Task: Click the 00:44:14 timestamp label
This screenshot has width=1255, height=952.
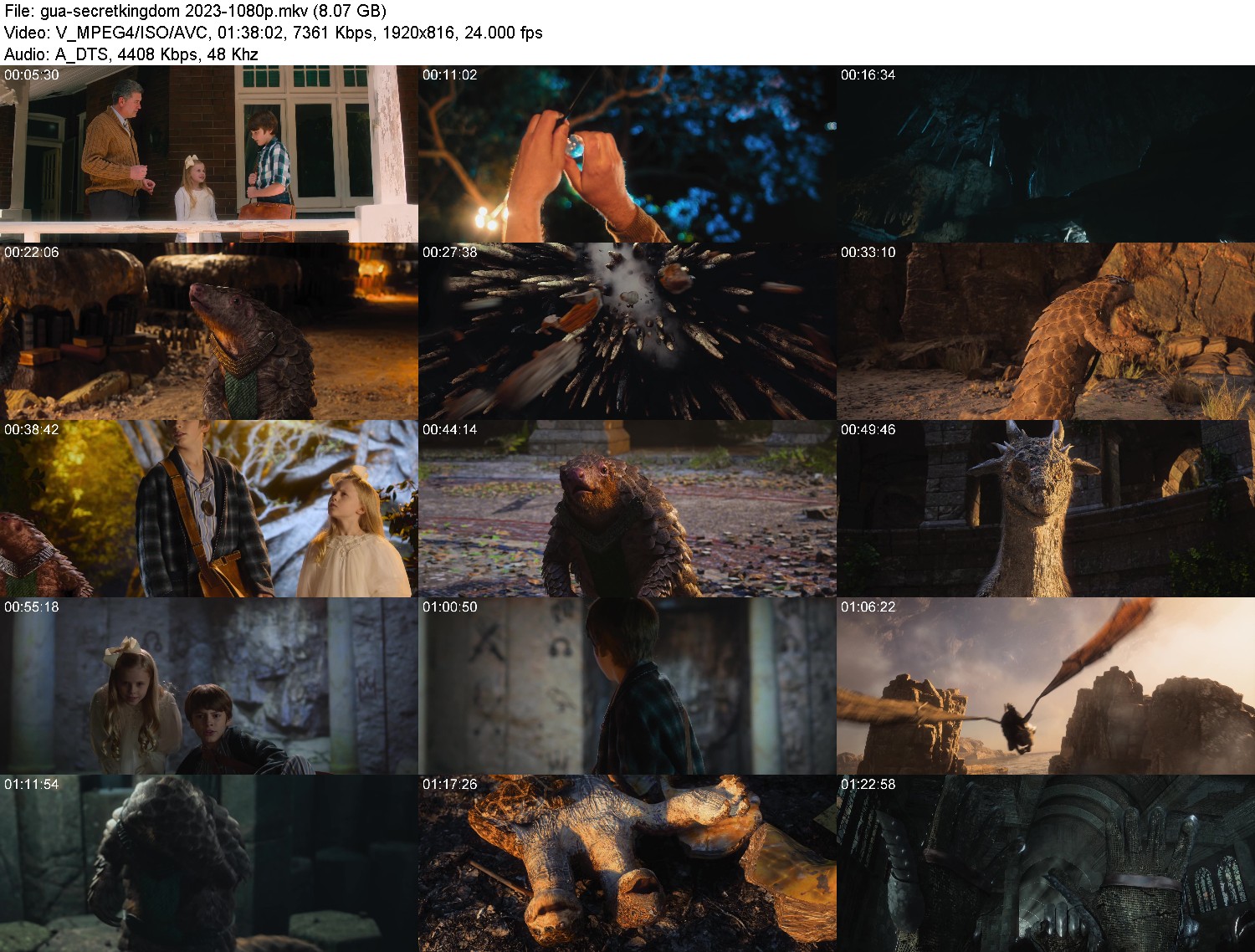Action: pos(450,429)
